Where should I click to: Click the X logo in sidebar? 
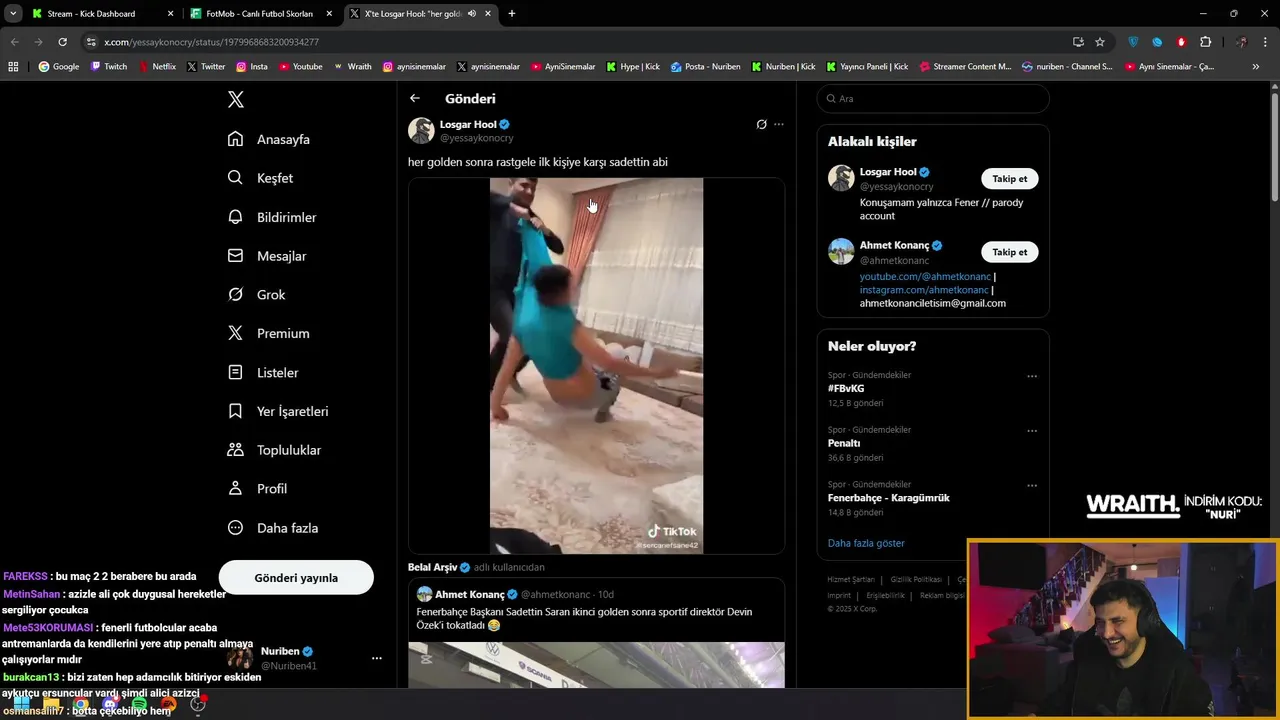pos(235,99)
